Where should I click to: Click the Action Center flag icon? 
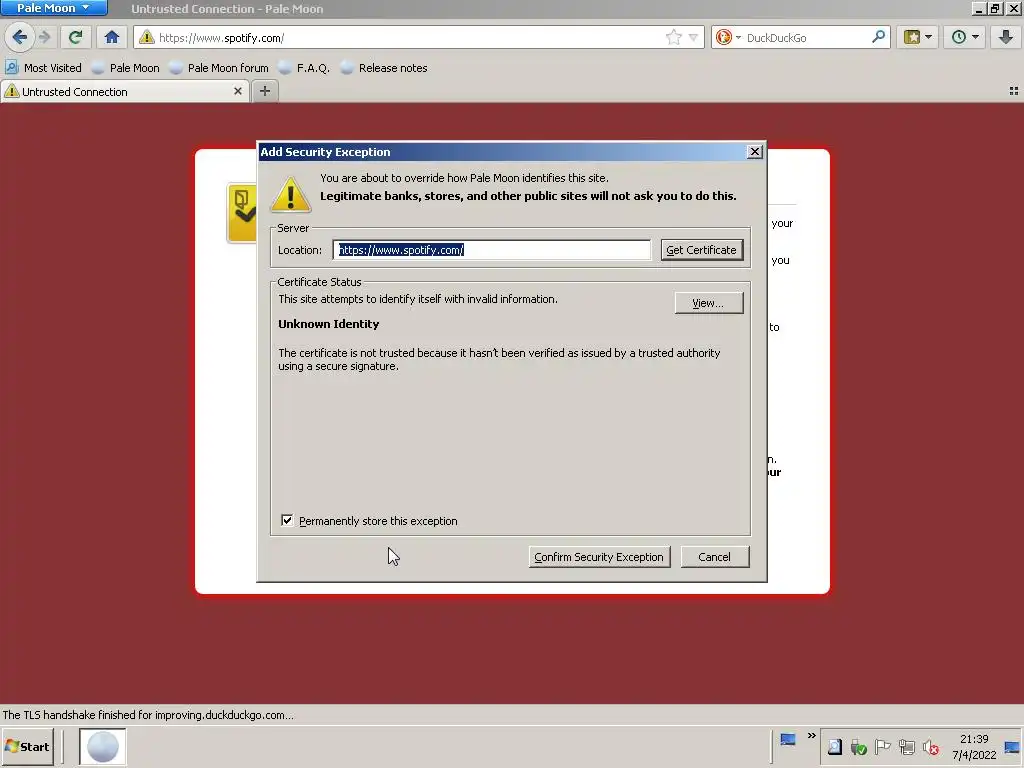pos(882,747)
